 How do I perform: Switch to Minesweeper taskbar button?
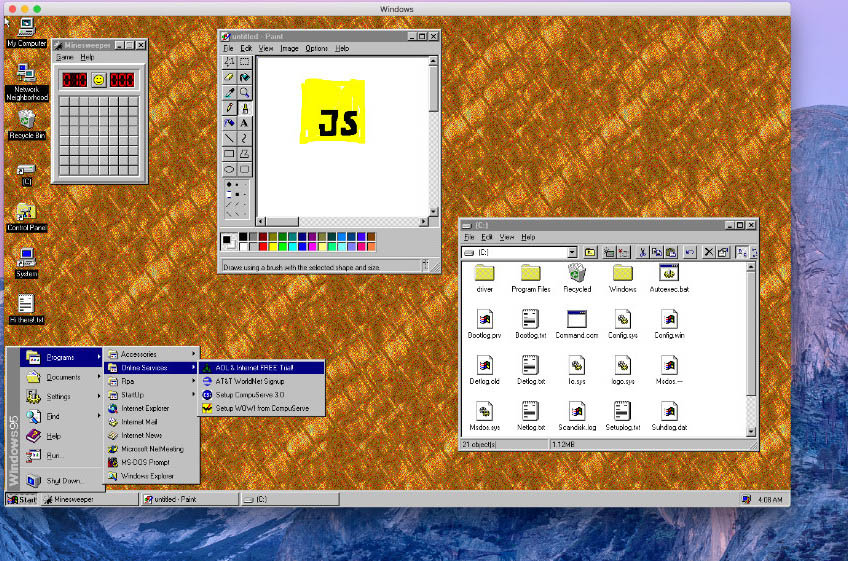[x=89, y=499]
